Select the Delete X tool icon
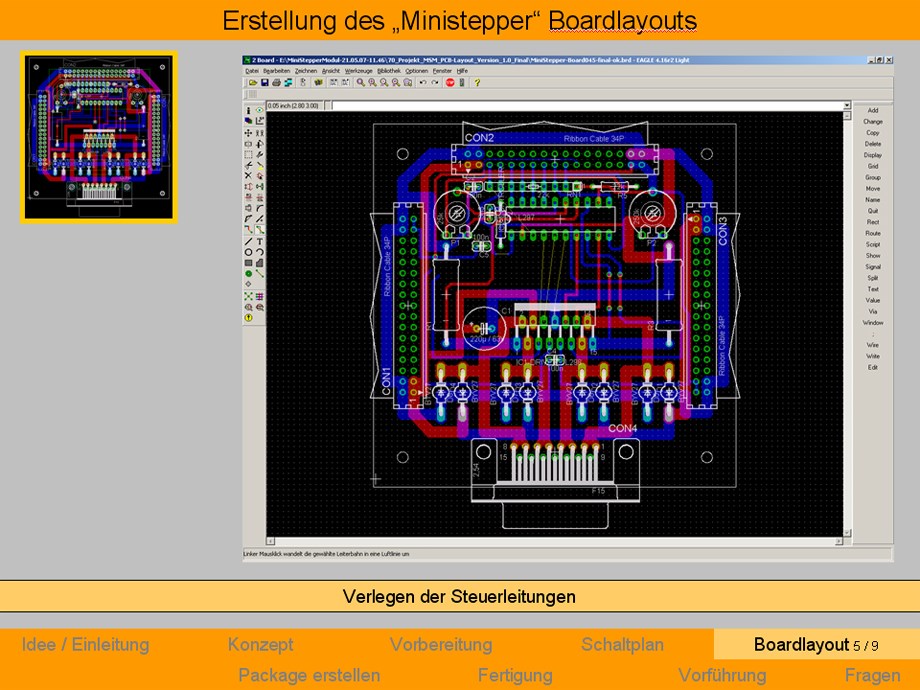The image size is (920, 690). pos(248,176)
